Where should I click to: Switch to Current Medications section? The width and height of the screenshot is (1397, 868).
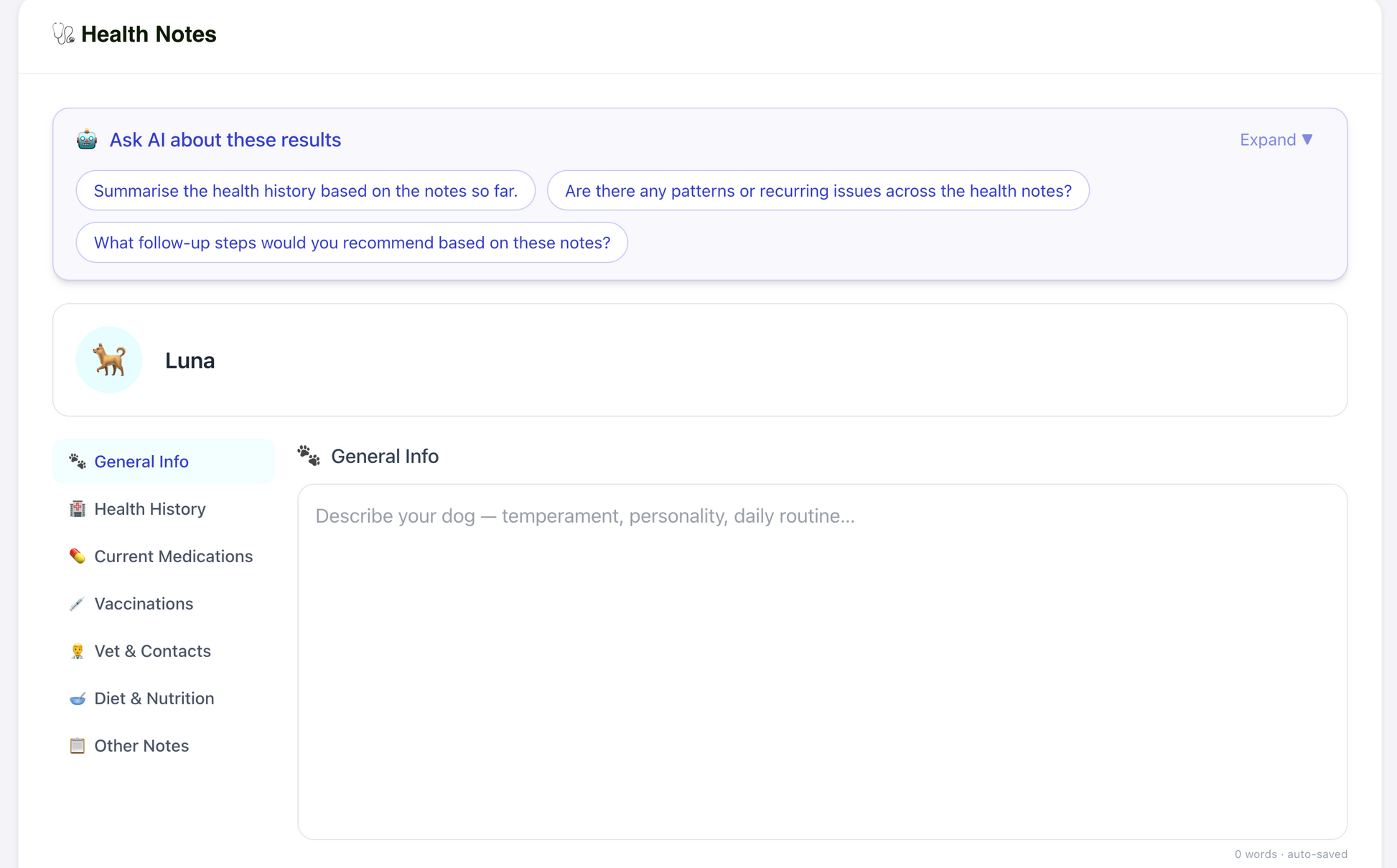[164, 556]
